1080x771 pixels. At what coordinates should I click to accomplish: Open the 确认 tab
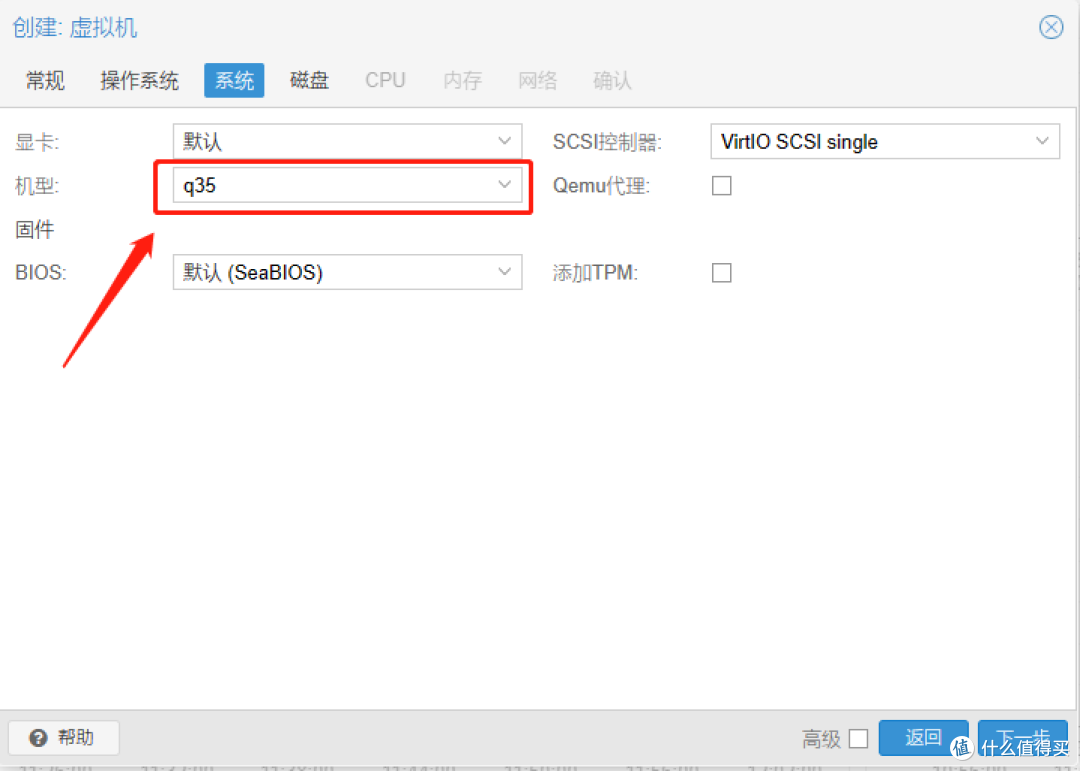(x=612, y=81)
